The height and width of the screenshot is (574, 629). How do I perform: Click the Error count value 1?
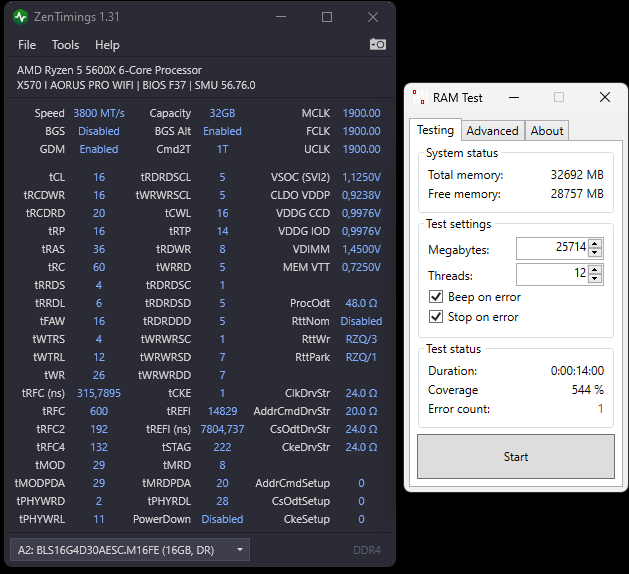(x=600, y=409)
